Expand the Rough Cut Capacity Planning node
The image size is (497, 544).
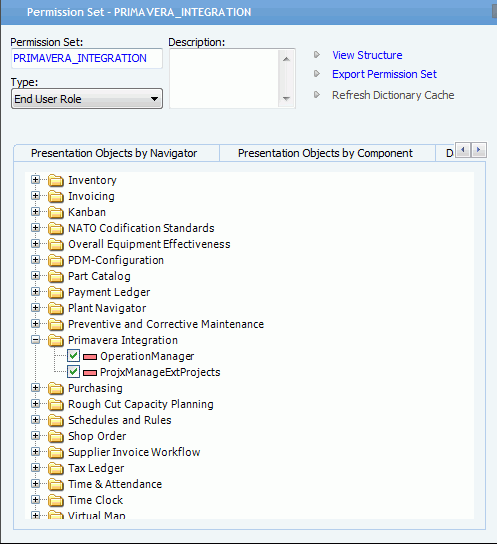[x=35, y=403]
